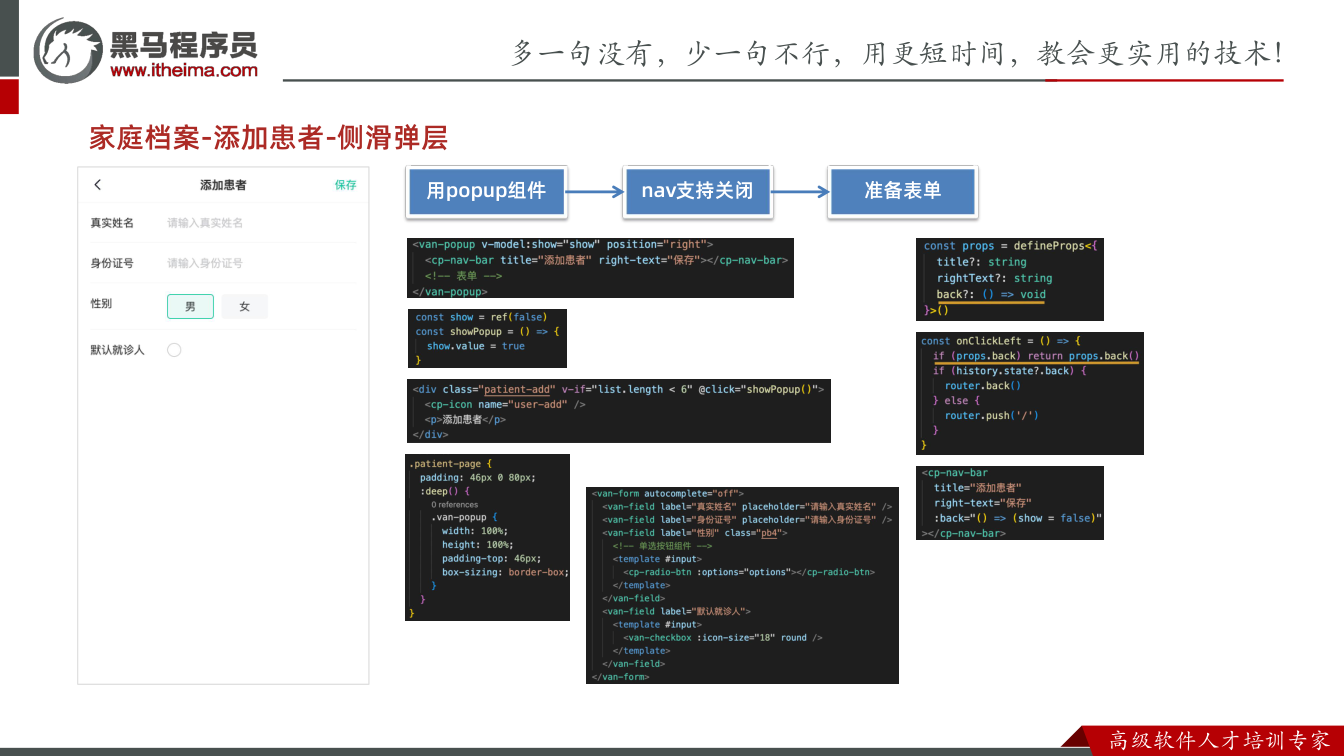Select the 男 gender option
The image size is (1344, 756).
click(190, 306)
